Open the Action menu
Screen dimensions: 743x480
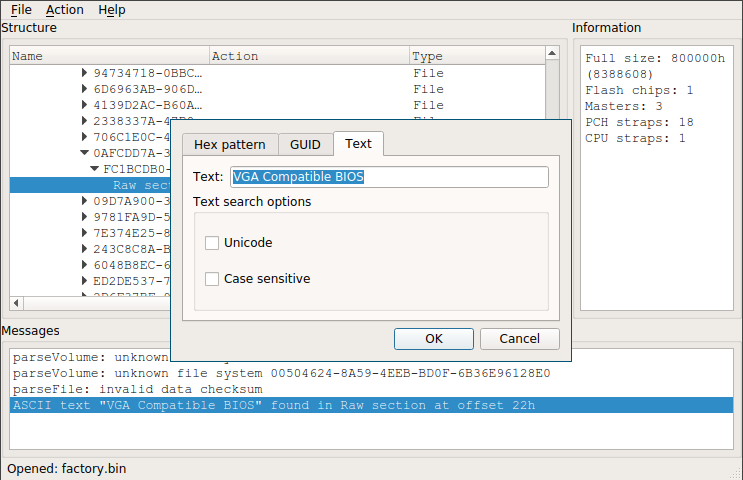click(x=64, y=9)
